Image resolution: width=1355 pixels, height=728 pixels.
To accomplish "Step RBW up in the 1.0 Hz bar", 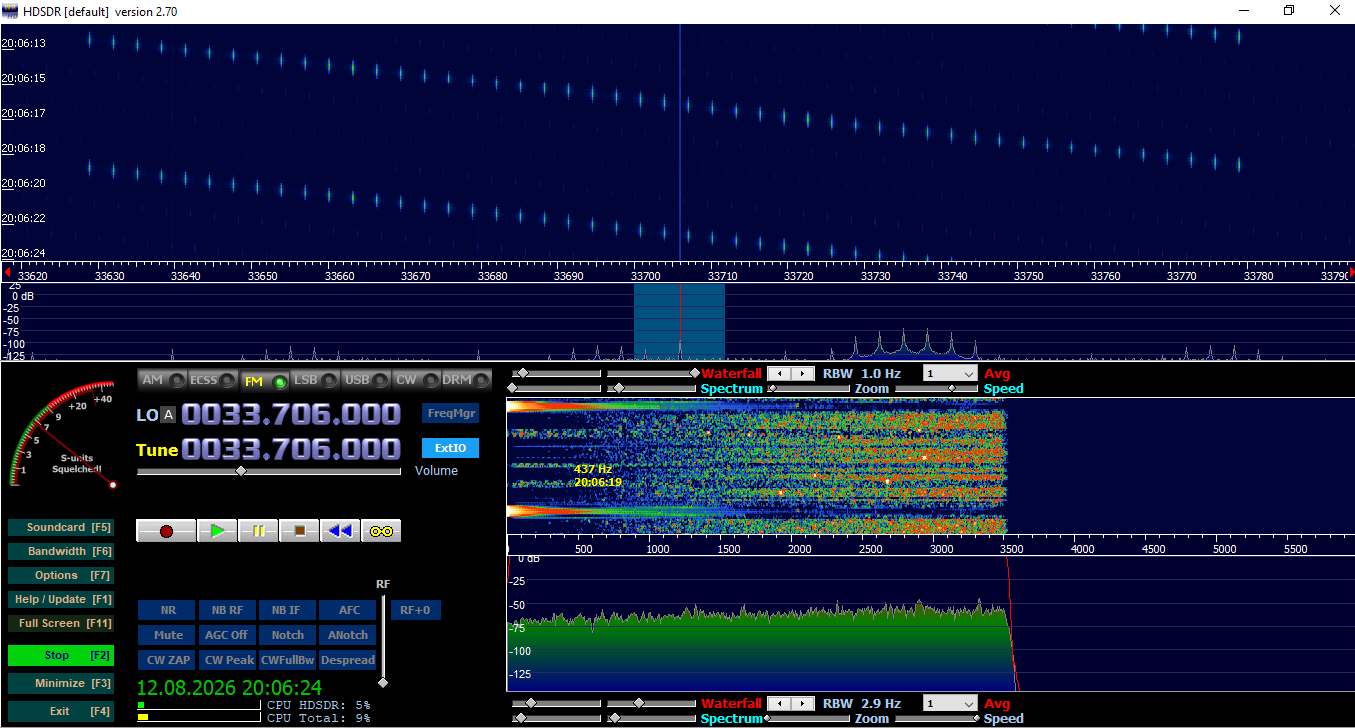I will 802,373.
